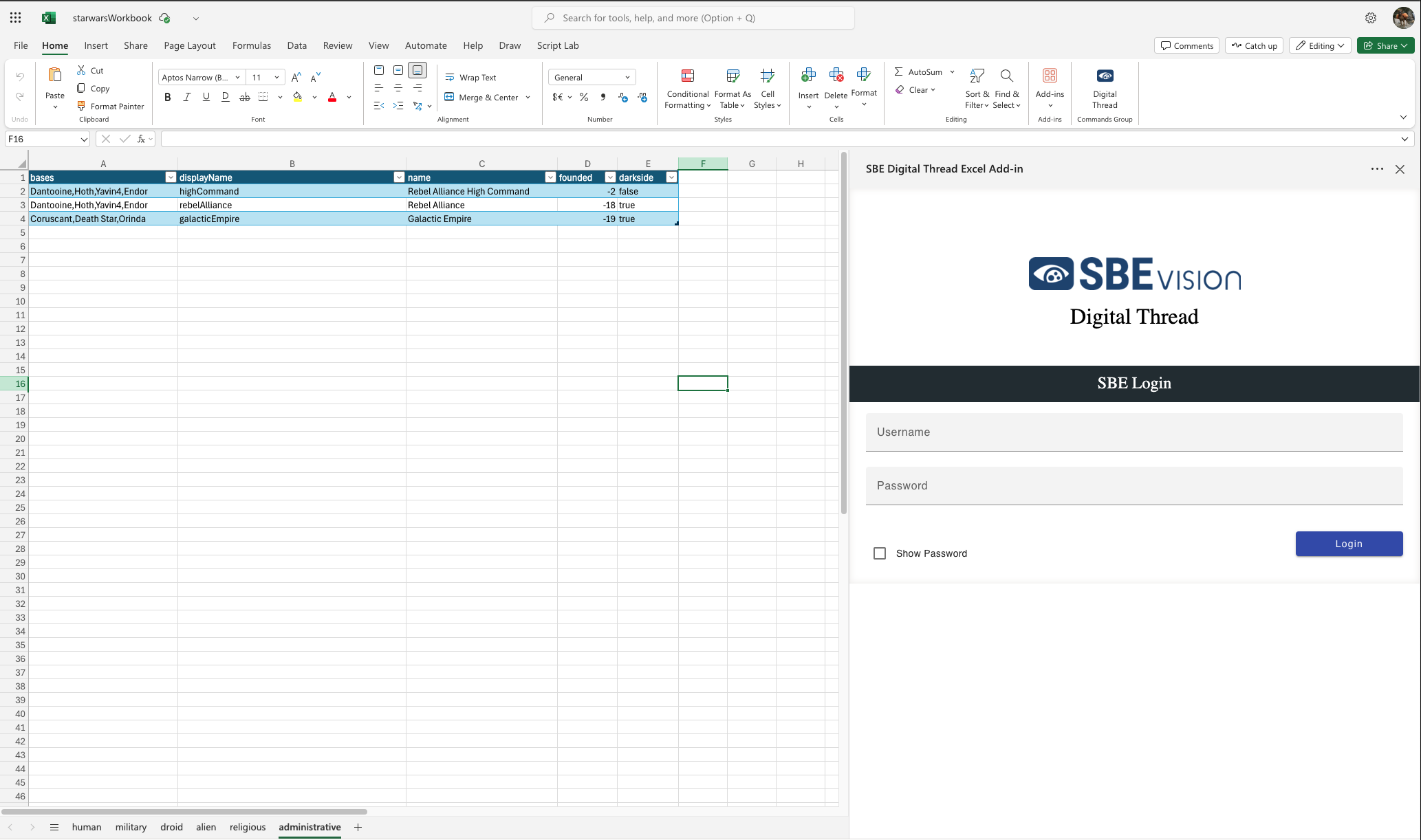The height and width of the screenshot is (840, 1421).
Task: Open Conditional Formatting menu
Action: tap(687, 89)
